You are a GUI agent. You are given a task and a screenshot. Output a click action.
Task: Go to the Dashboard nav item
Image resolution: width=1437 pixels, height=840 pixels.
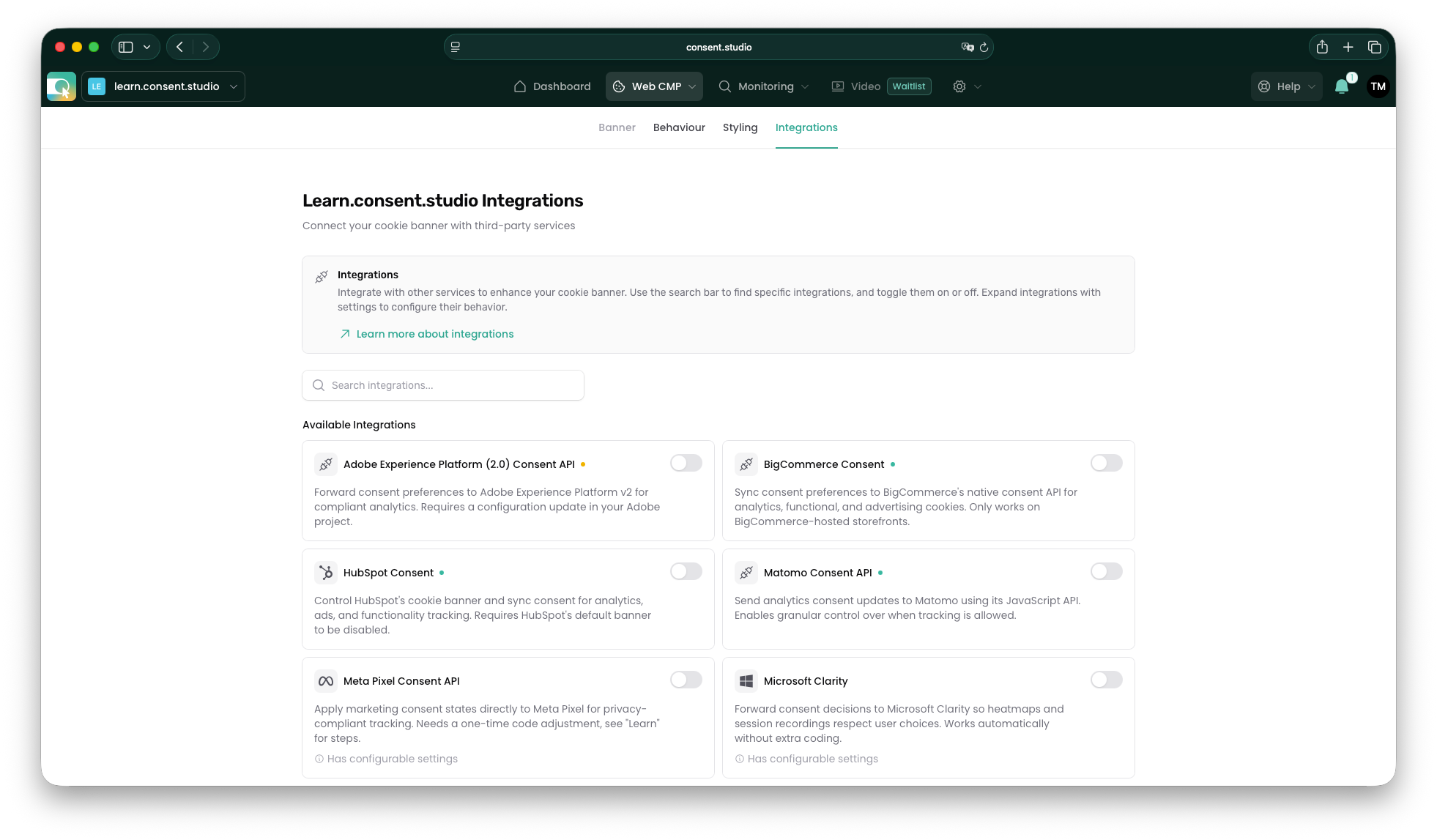(x=552, y=86)
